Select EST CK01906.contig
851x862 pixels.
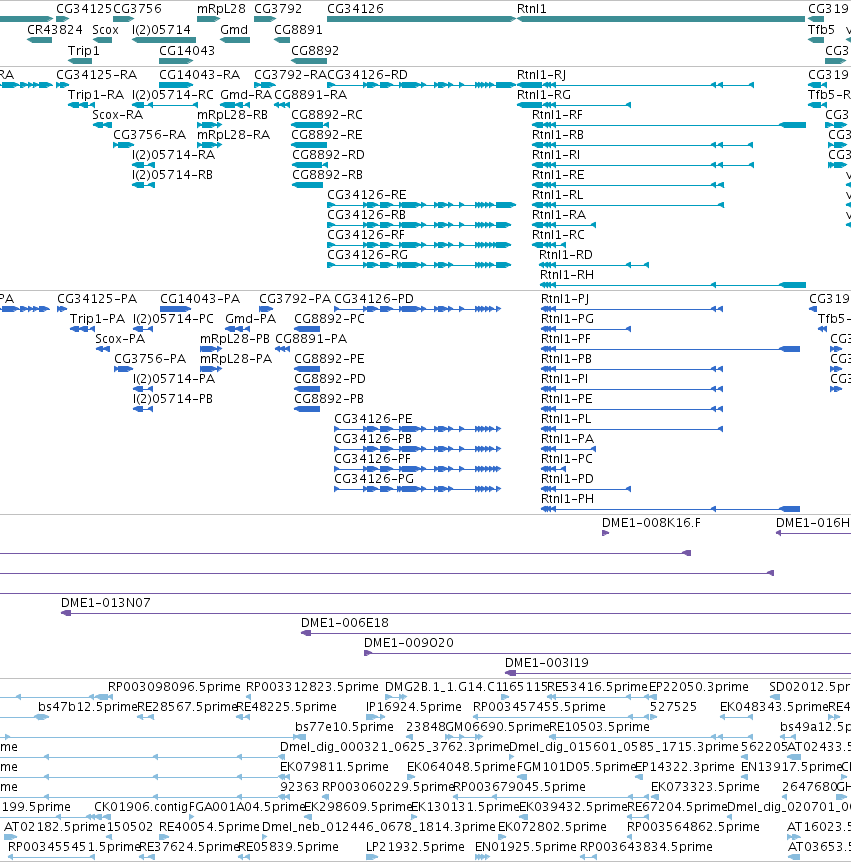click(x=141, y=807)
